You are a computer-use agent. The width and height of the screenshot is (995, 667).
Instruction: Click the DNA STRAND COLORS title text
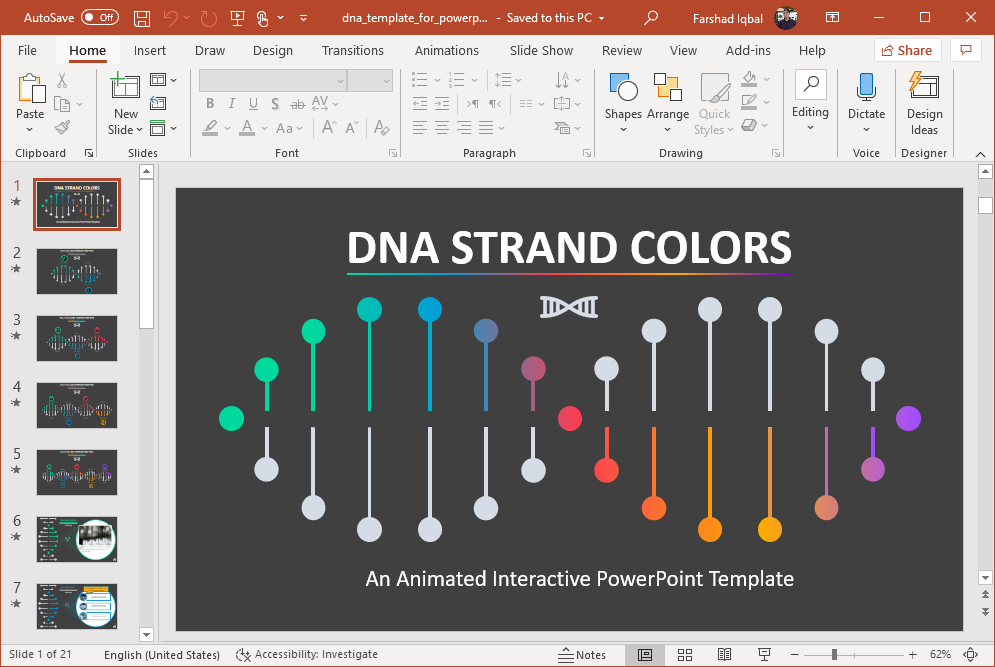[x=569, y=247]
